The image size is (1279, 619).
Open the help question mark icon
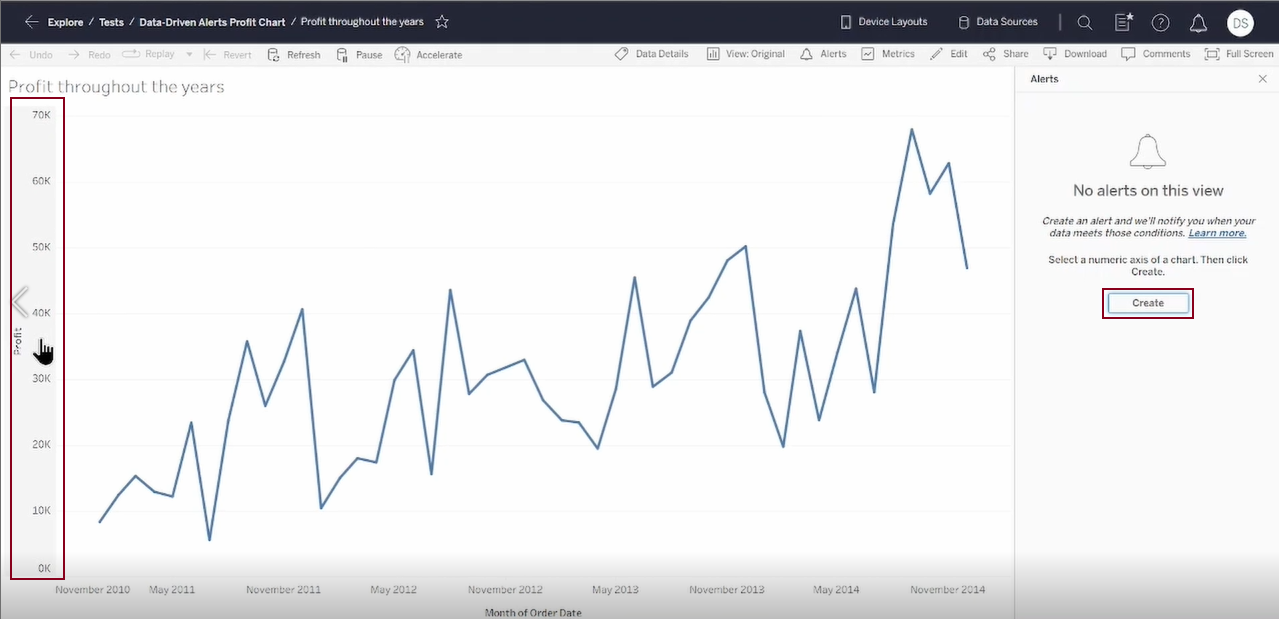click(1160, 22)
